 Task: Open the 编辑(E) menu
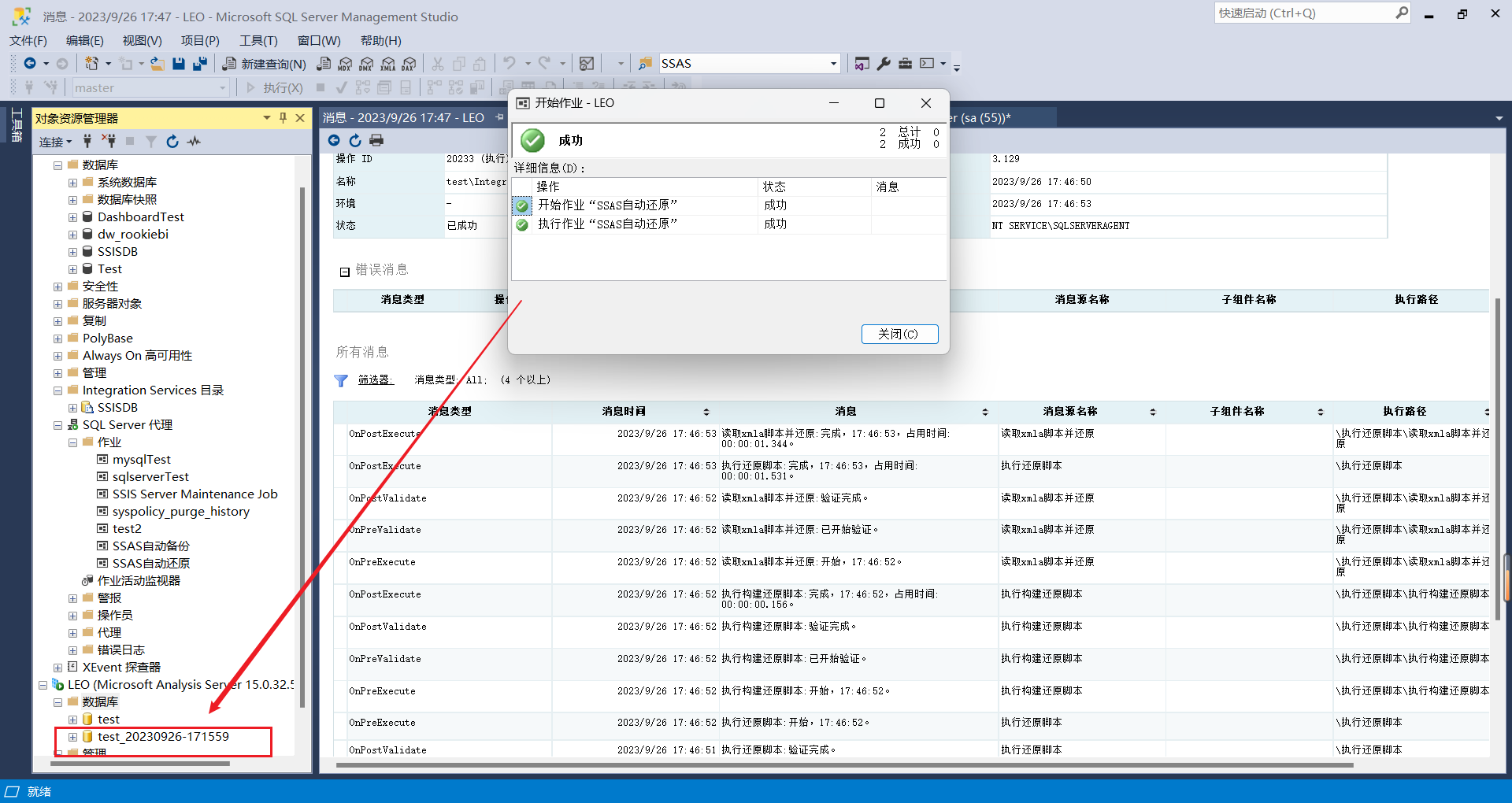[x=85, y=41]
